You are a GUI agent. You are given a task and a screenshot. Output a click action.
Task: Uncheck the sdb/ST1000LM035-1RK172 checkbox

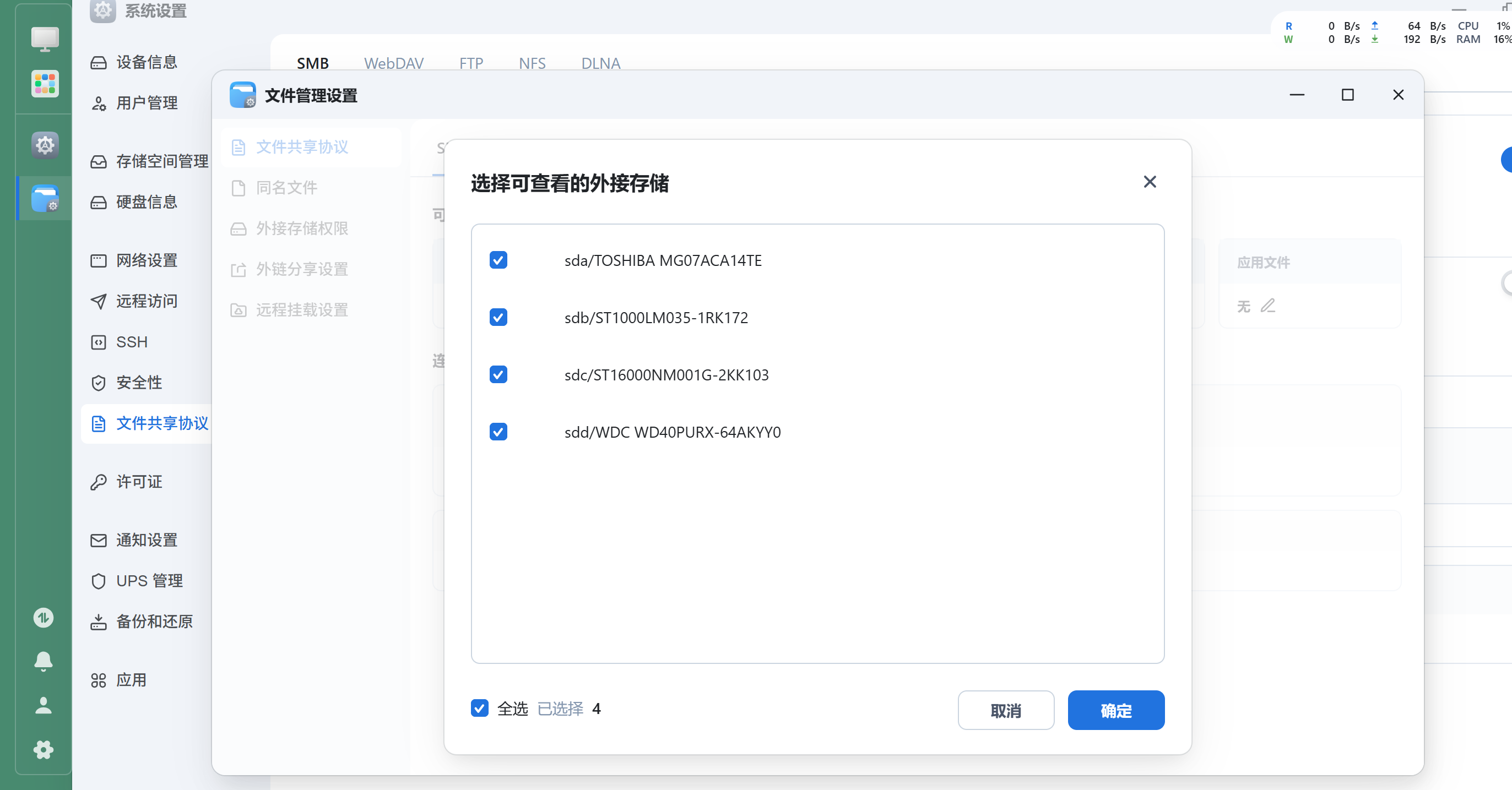click(x=498, y=317)
